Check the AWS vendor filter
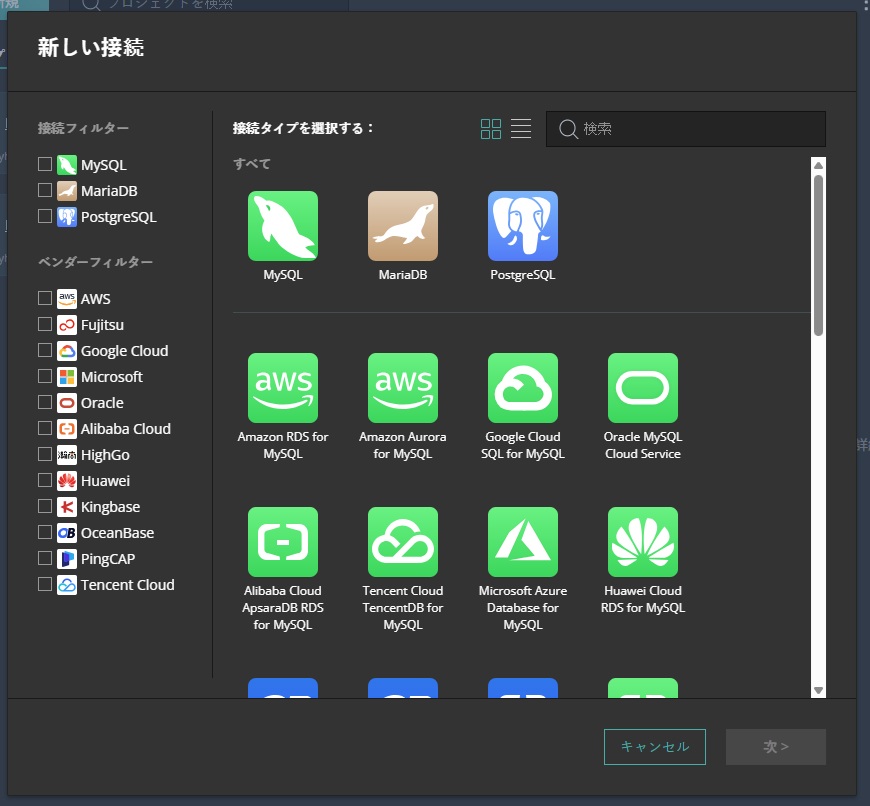Screen dimensions: 870x806 (x=45, y=298)
